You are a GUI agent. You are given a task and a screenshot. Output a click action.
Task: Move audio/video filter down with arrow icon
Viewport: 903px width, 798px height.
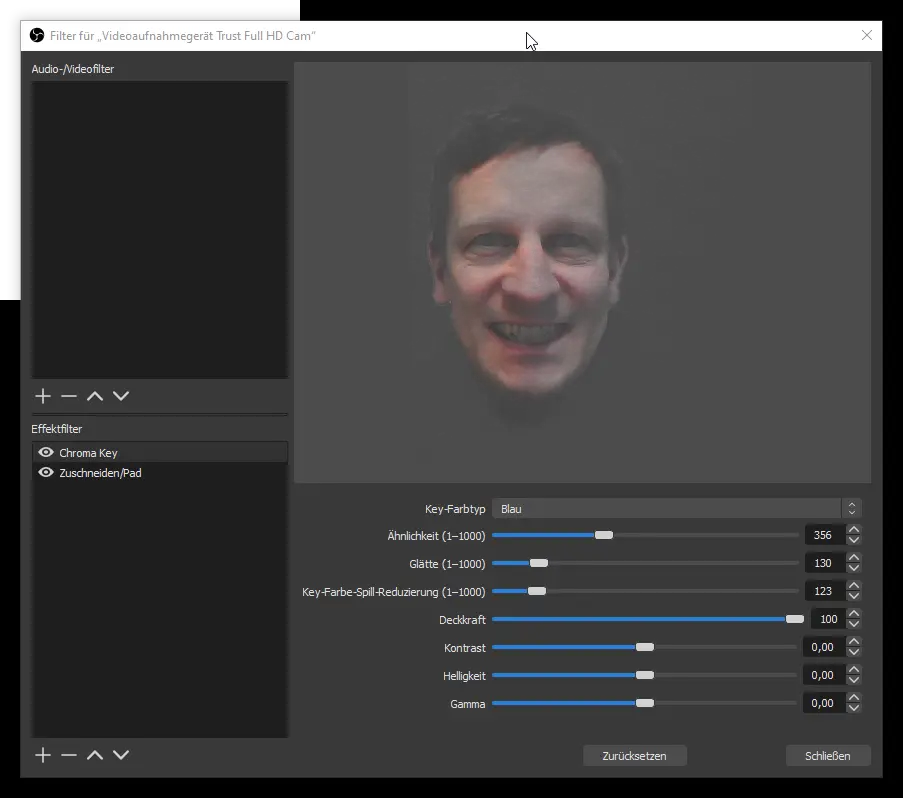pyautogui.click(x=121, y=396)
